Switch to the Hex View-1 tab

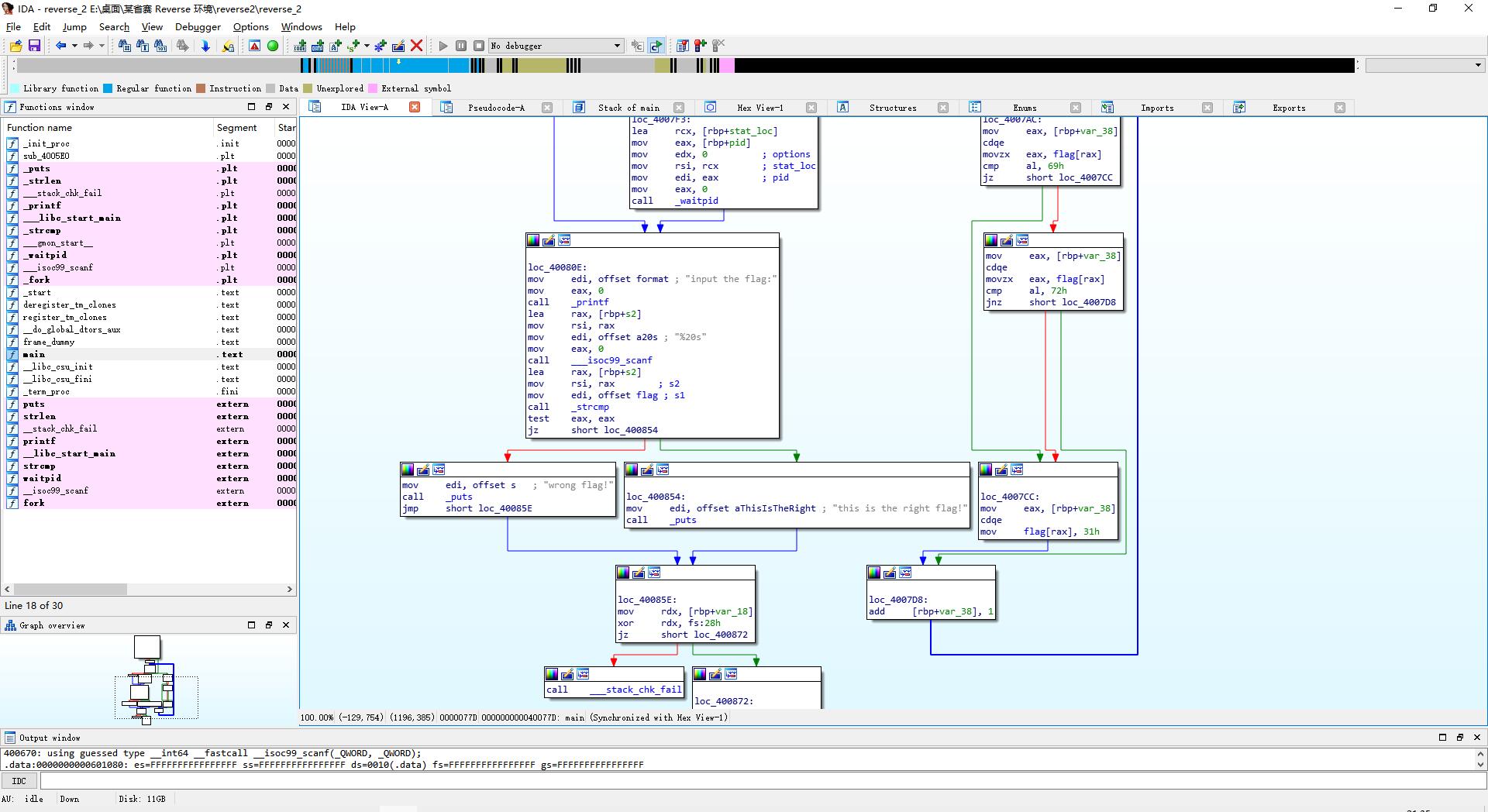coord(759,108)
